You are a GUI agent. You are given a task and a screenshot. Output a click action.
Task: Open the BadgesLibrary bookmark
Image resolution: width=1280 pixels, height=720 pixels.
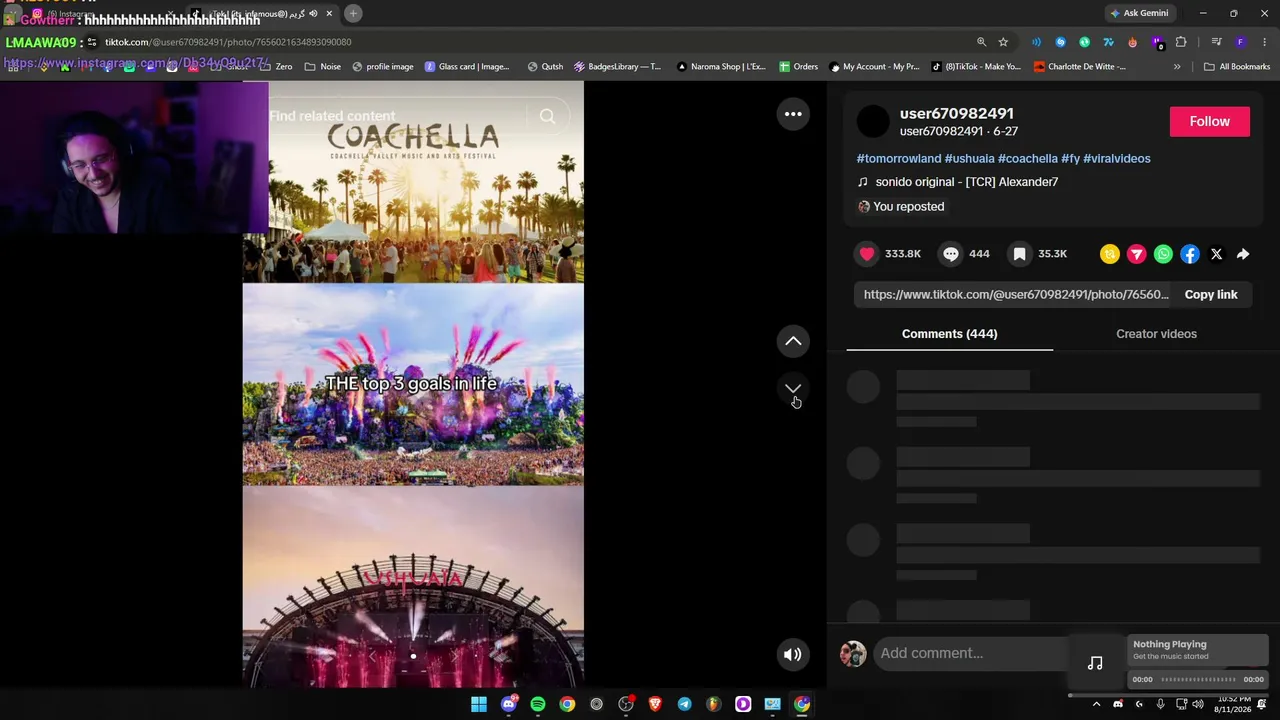(x=617, y=67)
